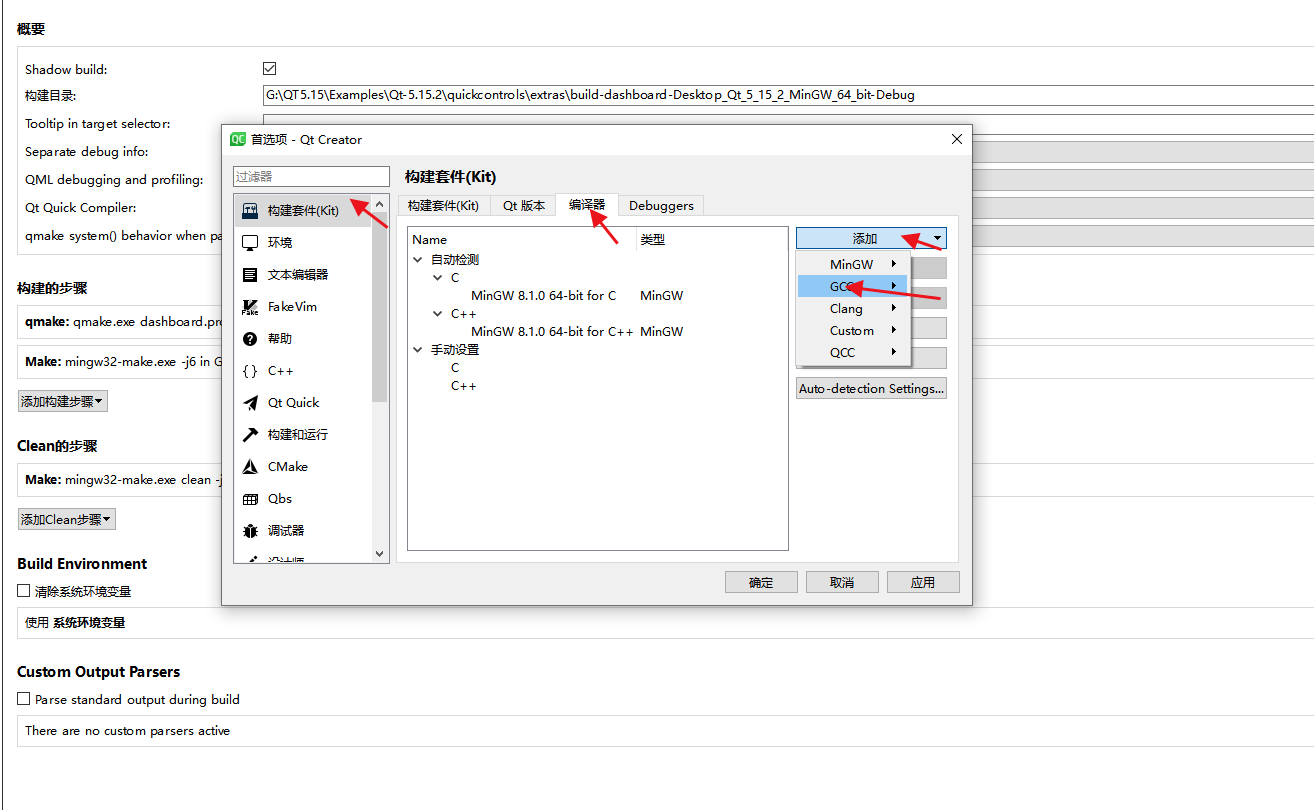Click the Qbs grid icon
1314x810 pixels.
250,499
